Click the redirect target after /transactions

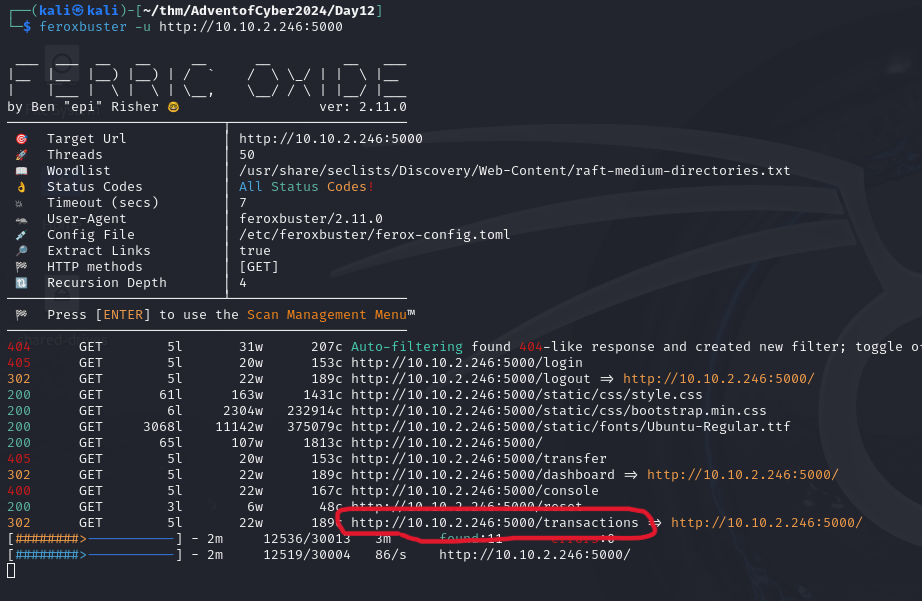tap(767, 523)
